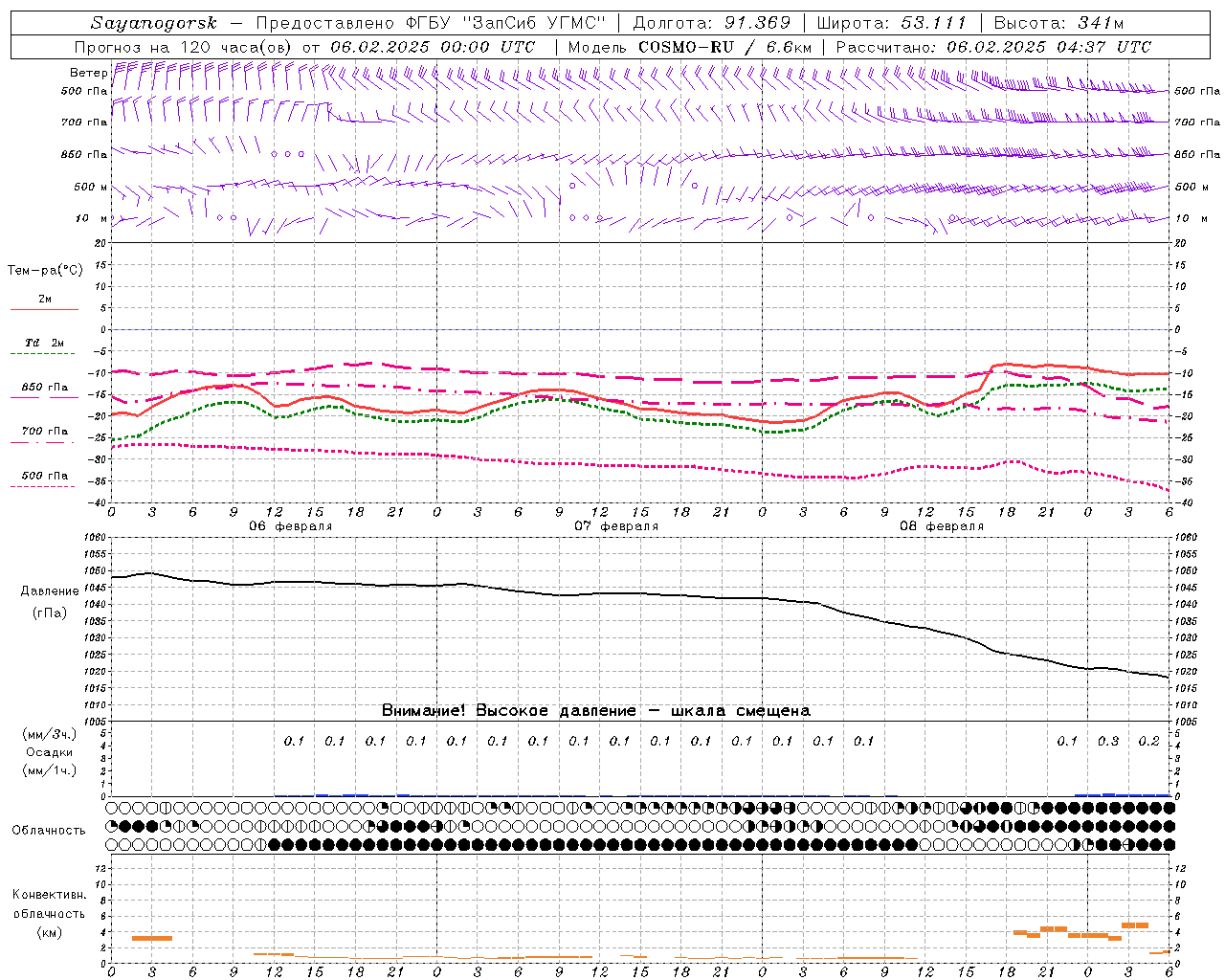
Task: Click the orange convective bar near hour 3
Action: tap(152, 938)
